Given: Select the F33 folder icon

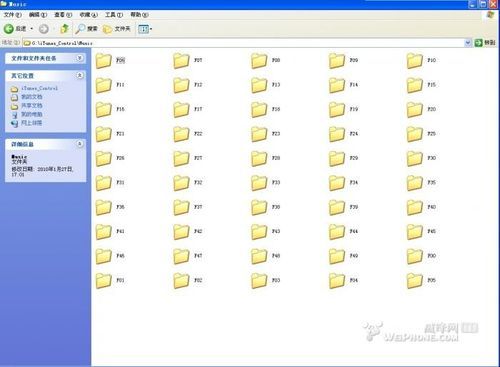Looking at the screenshot, I should [x=259, y=183].
